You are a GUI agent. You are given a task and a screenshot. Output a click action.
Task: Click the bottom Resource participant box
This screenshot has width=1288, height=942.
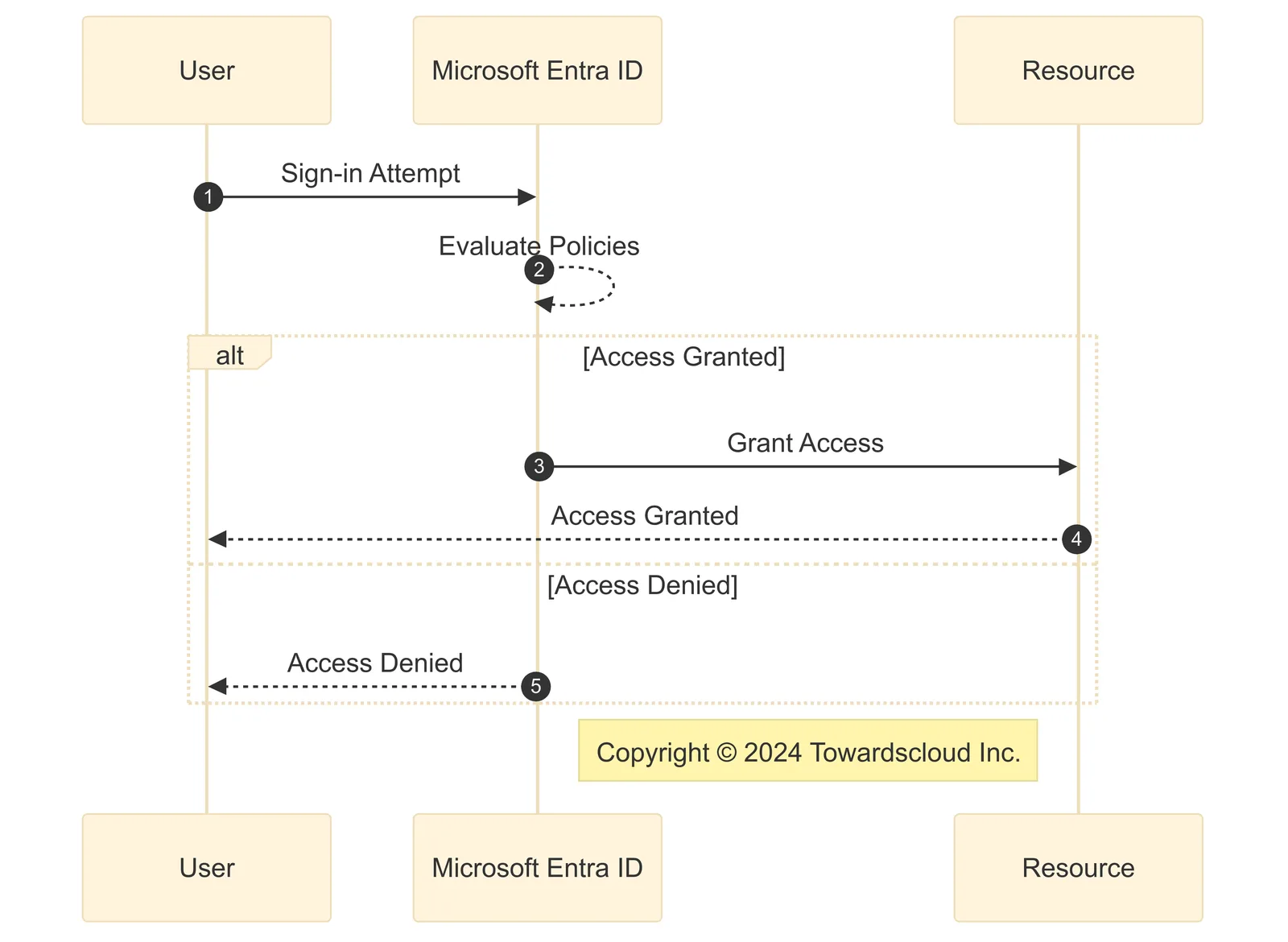coord(1079,868)
